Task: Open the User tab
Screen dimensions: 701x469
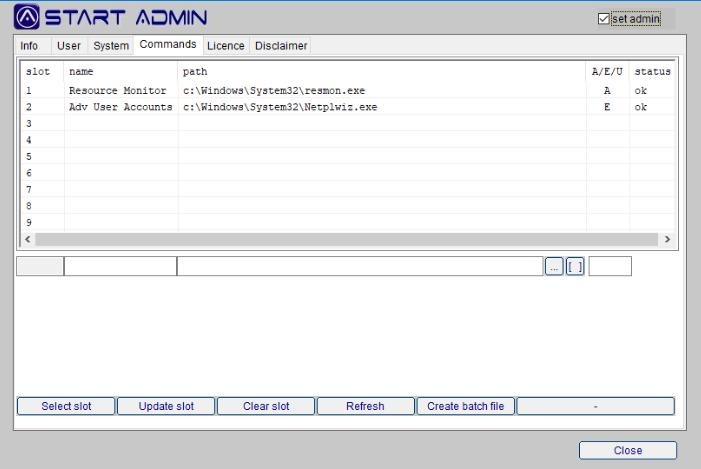Action: [69, 46]
